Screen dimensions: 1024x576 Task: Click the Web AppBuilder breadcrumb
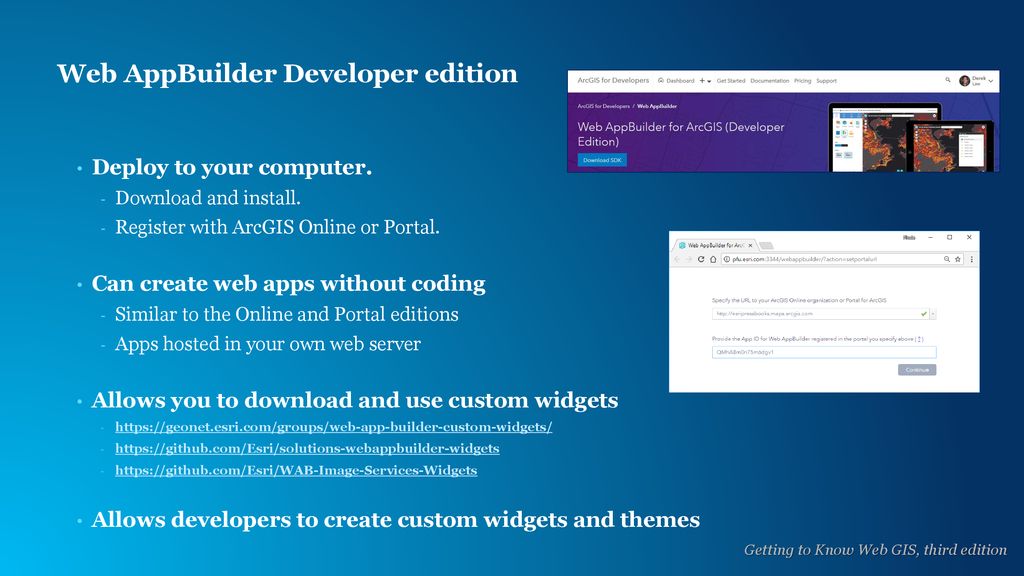[x=657, y=106]
